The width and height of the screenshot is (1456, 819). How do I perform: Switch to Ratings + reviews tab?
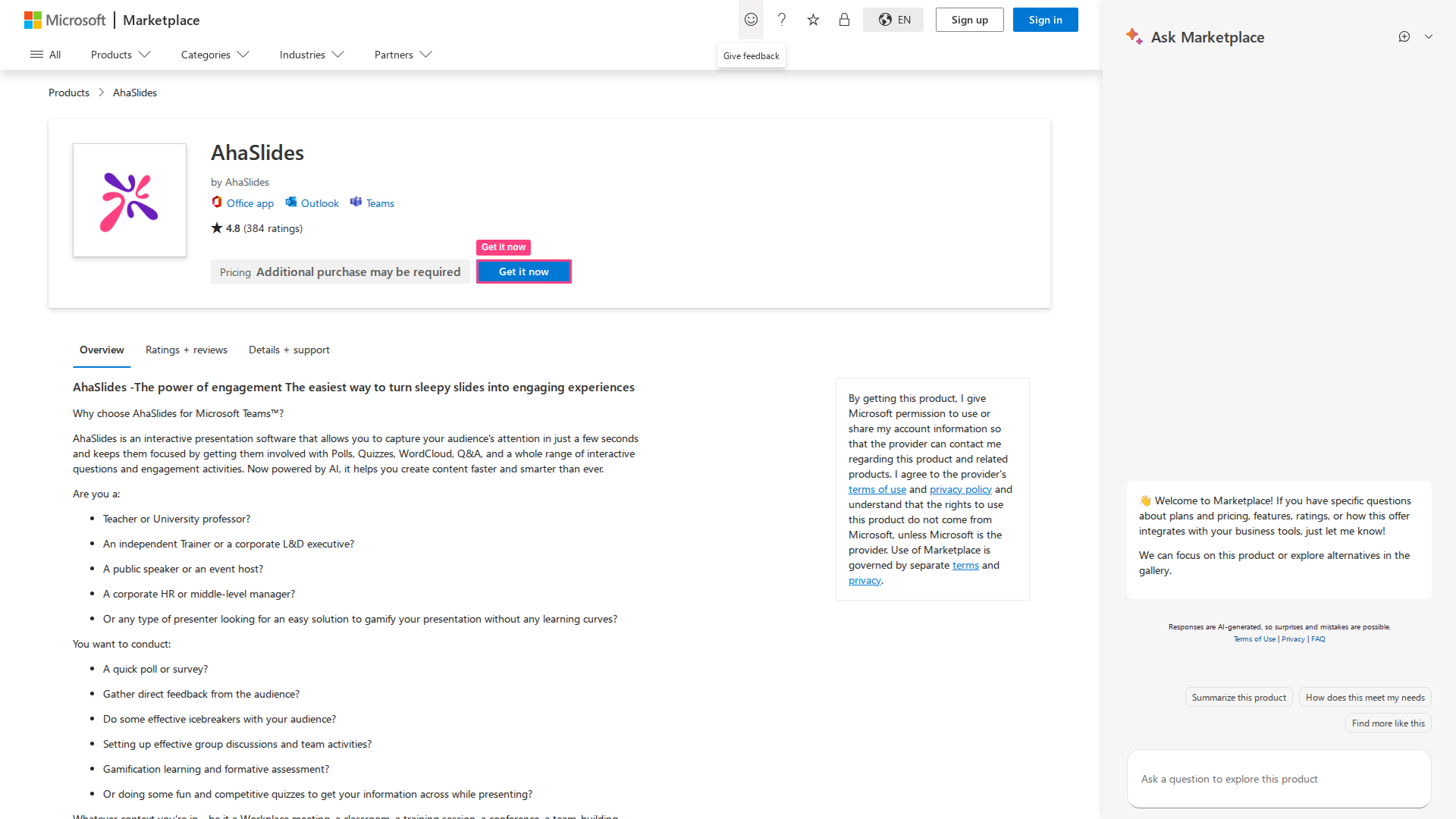tap(187, 350)
